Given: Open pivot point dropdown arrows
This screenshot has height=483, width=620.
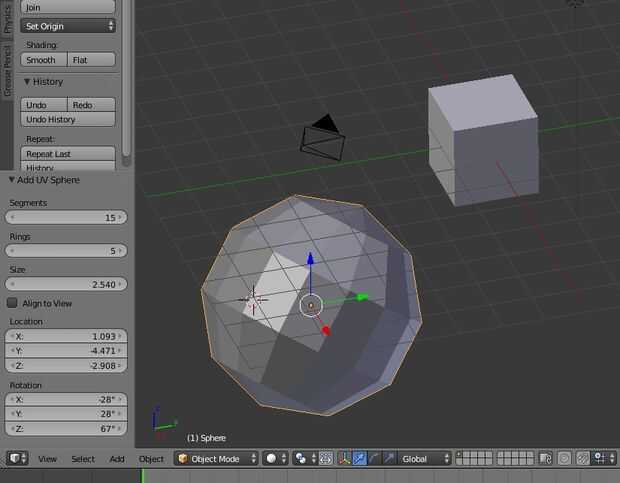Looking at the screenshot, I should tap(314, 458).
